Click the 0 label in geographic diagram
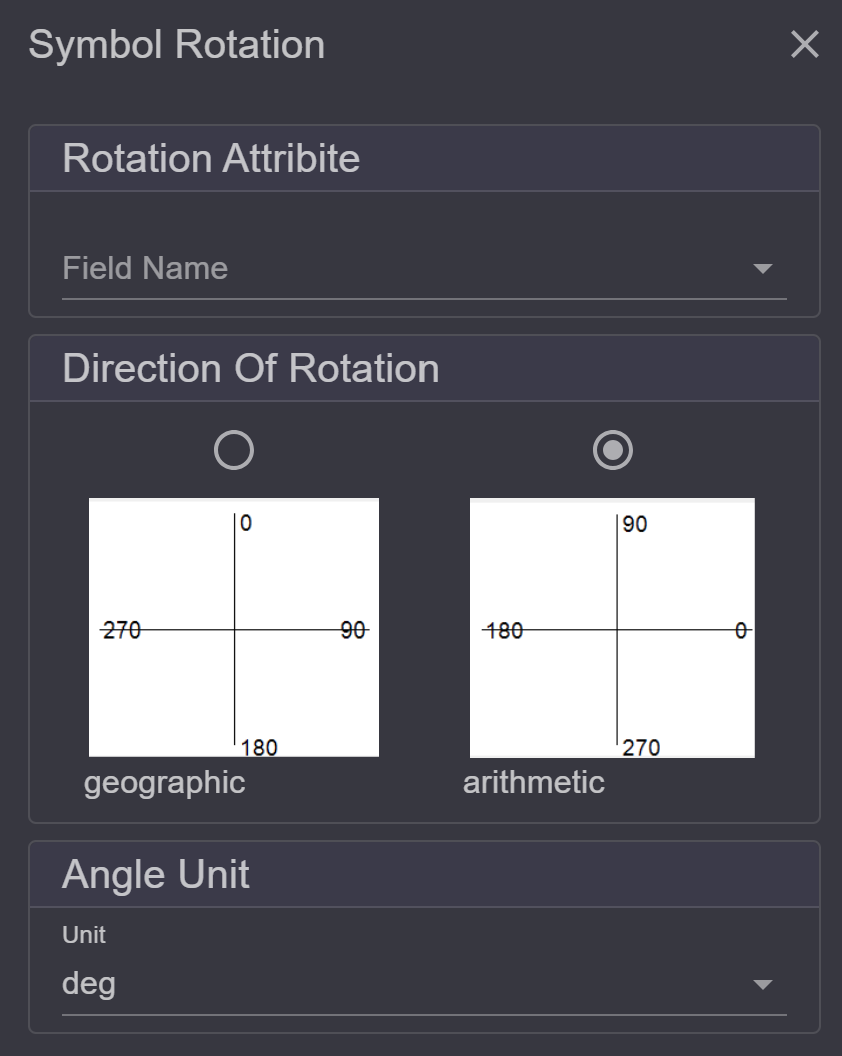The height and width of the screenshot is (1056, 842). point(246,523)
